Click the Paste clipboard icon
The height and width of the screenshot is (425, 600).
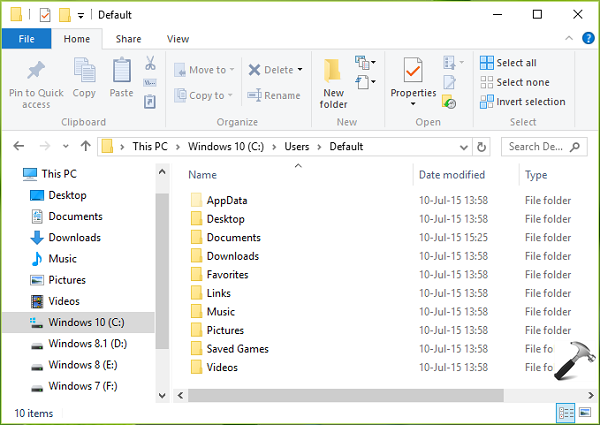pyautogui.click(x=122, y=70)
